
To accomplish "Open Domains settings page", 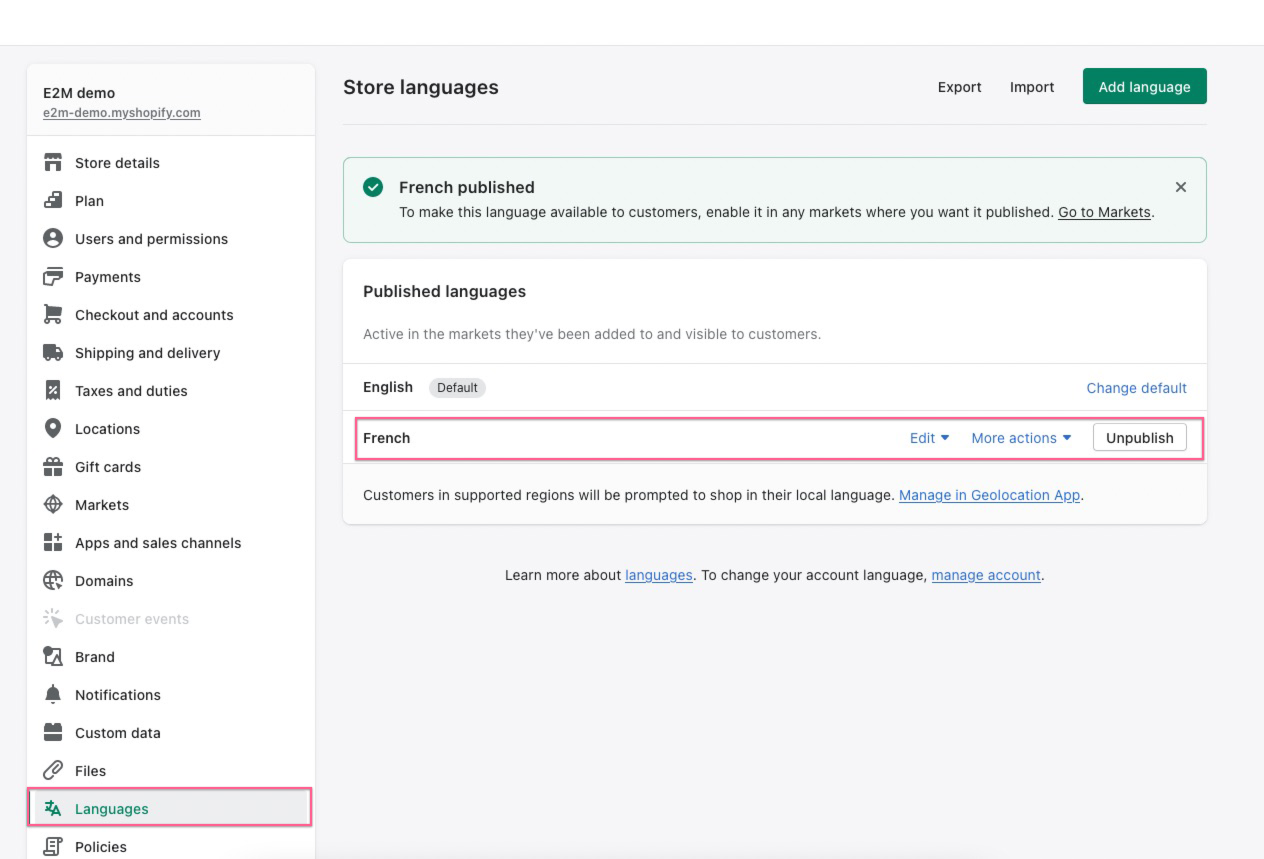I will pos(104,581).
